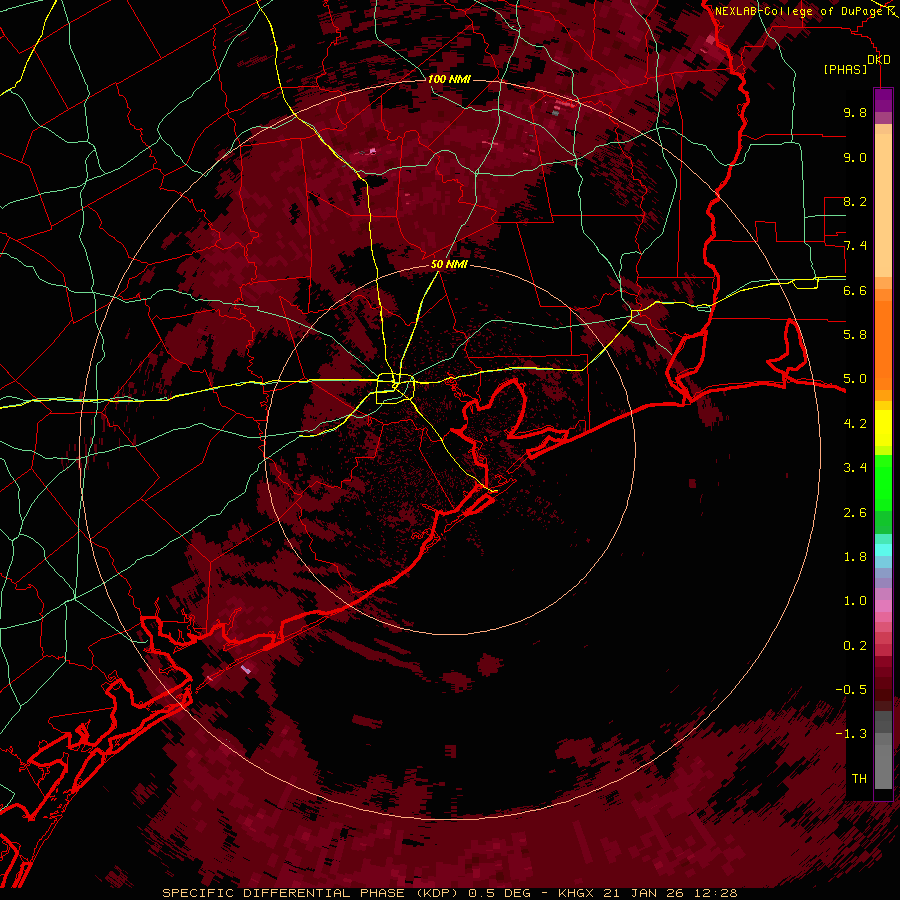Click the "5.8" scale value
The height and width of the screenshot is (900, 900).
tap(855, 335)
